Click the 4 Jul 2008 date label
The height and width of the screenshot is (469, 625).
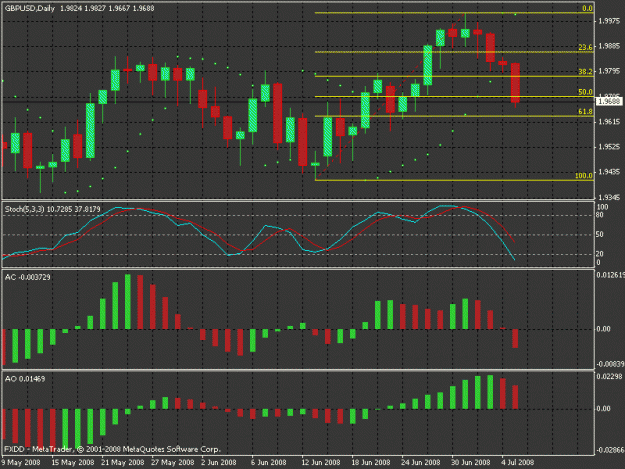pos(517,463)
